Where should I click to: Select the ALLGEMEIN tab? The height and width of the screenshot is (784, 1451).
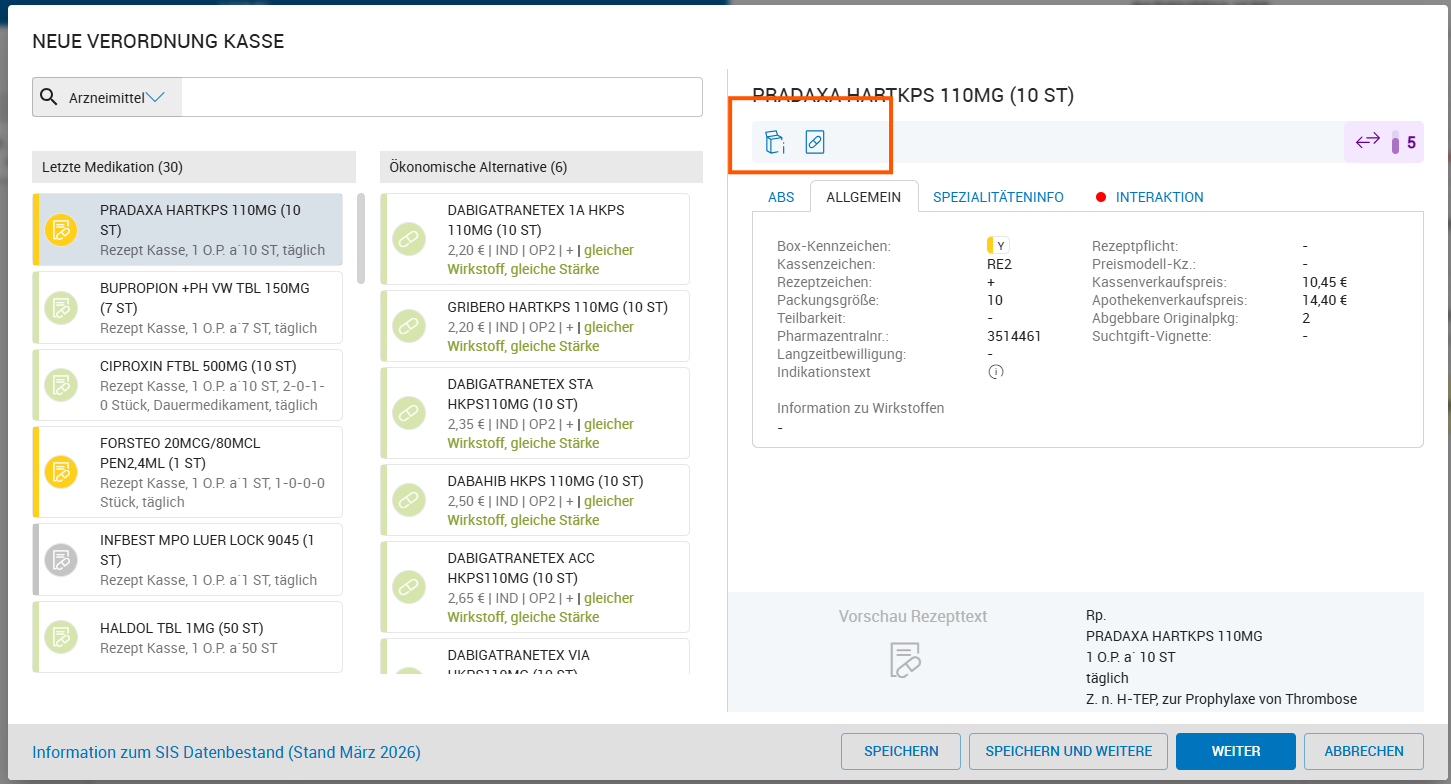[864, 197]
